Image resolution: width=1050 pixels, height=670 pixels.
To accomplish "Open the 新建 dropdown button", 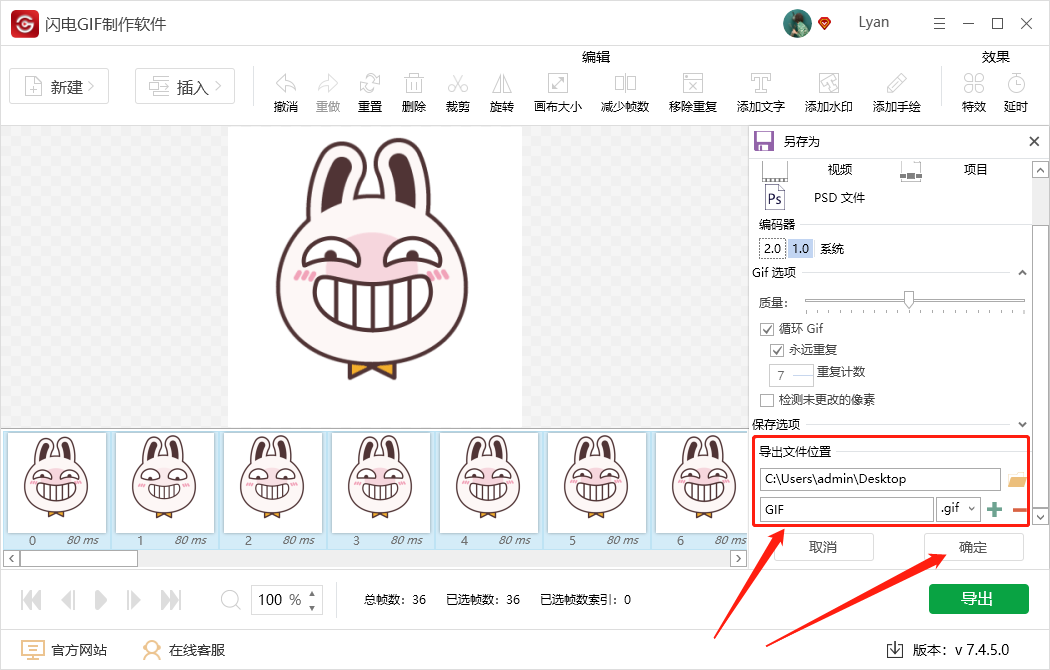I will pyautogui.click(x=59, y=86).
